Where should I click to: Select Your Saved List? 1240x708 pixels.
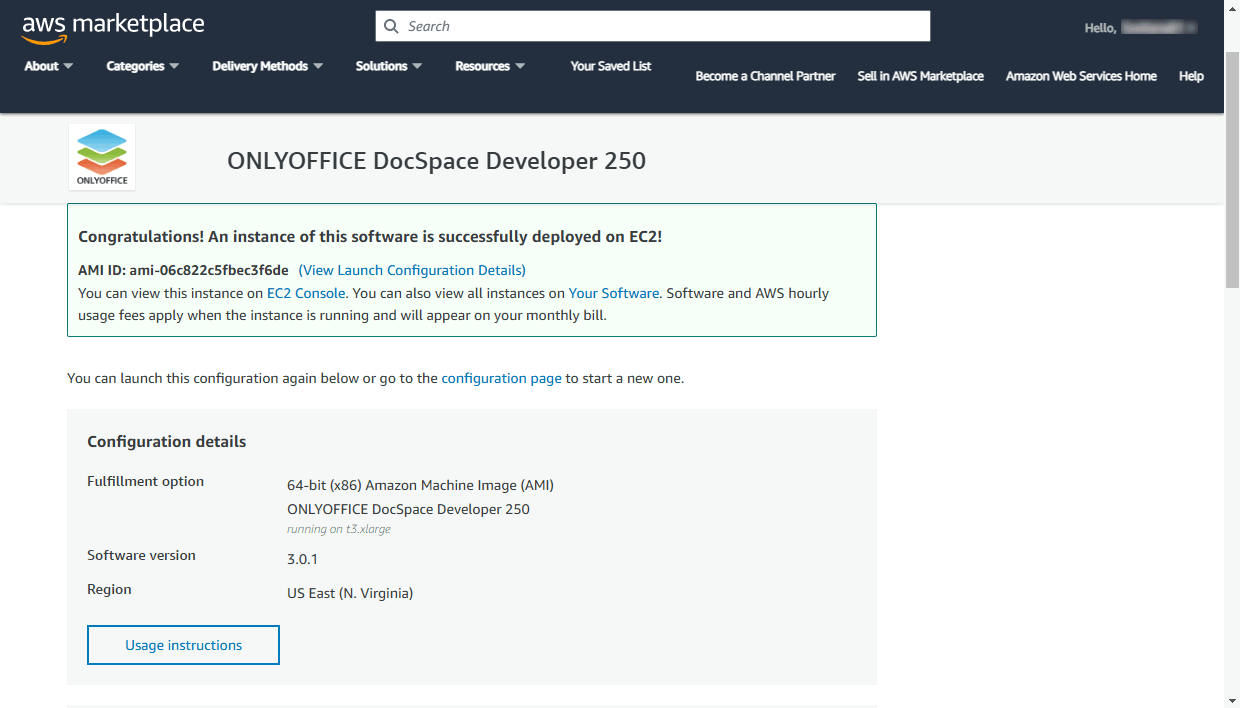[610, 66]
